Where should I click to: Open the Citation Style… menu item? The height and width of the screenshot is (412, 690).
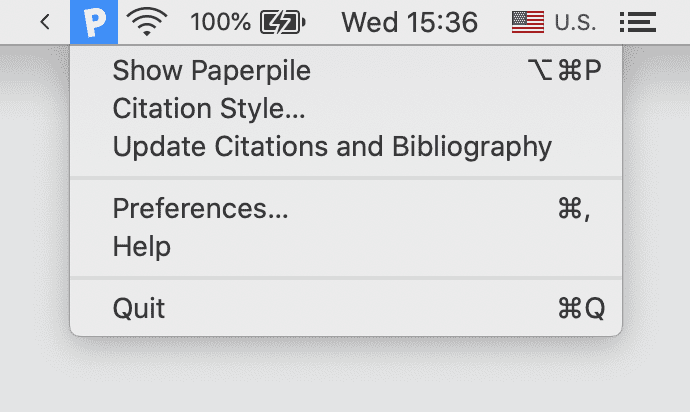pyautogui.click(x=209, y=108)
